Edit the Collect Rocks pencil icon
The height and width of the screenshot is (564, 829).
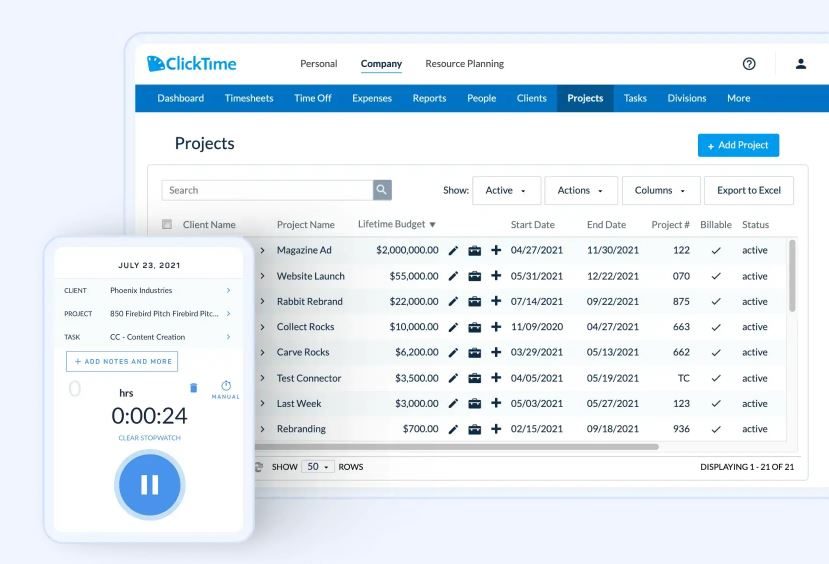pyautogui.click(x=453, y=327)
